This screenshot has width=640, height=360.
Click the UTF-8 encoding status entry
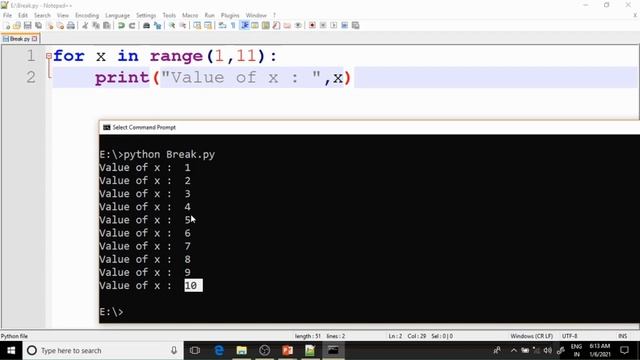point(570,336)
